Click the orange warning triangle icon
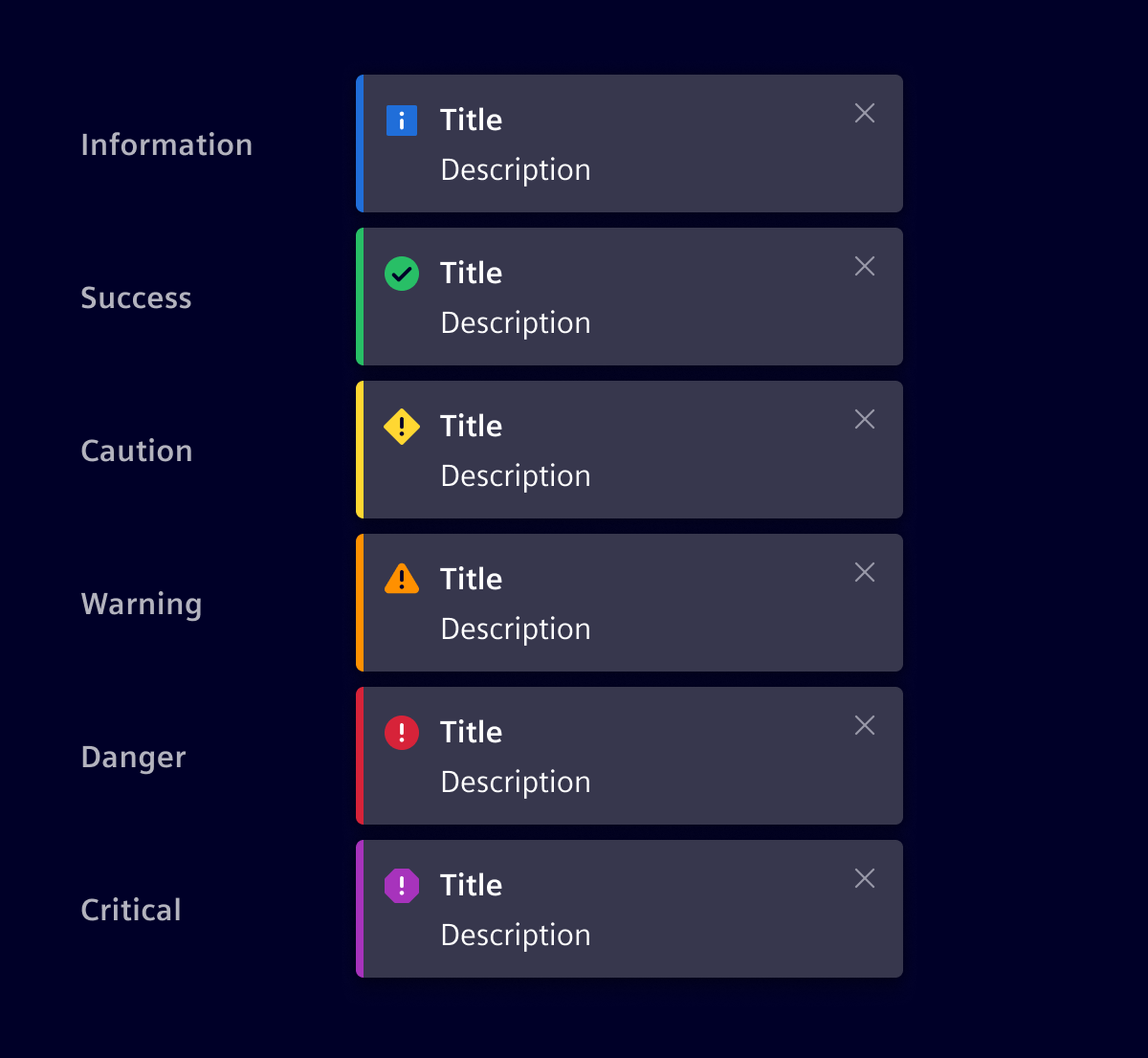The width and height of the screenshot is (1148, 1058). point(402,580)
